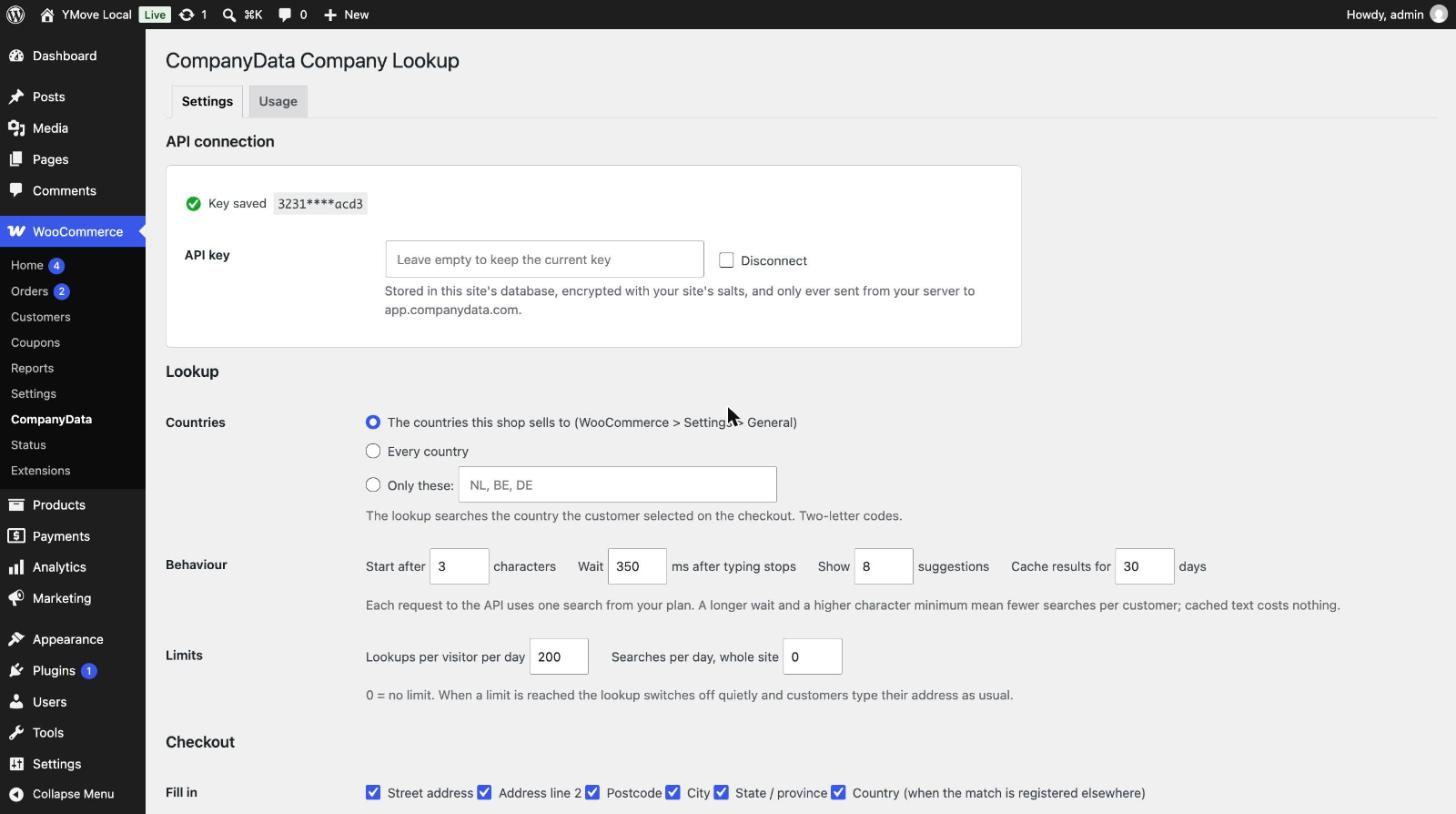Select countries this shop sells to option
The height and width of the screenshot is (814, 1456).
373,422
